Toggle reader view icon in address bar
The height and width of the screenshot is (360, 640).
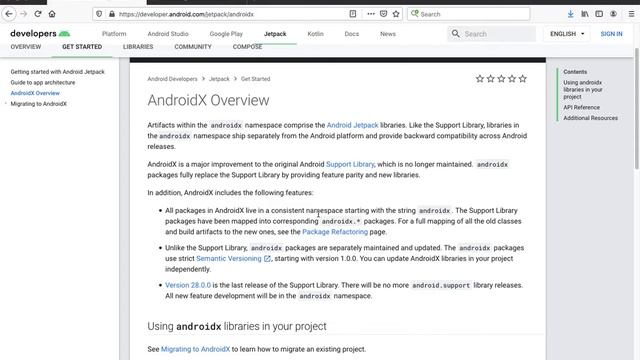coord(353,14)
